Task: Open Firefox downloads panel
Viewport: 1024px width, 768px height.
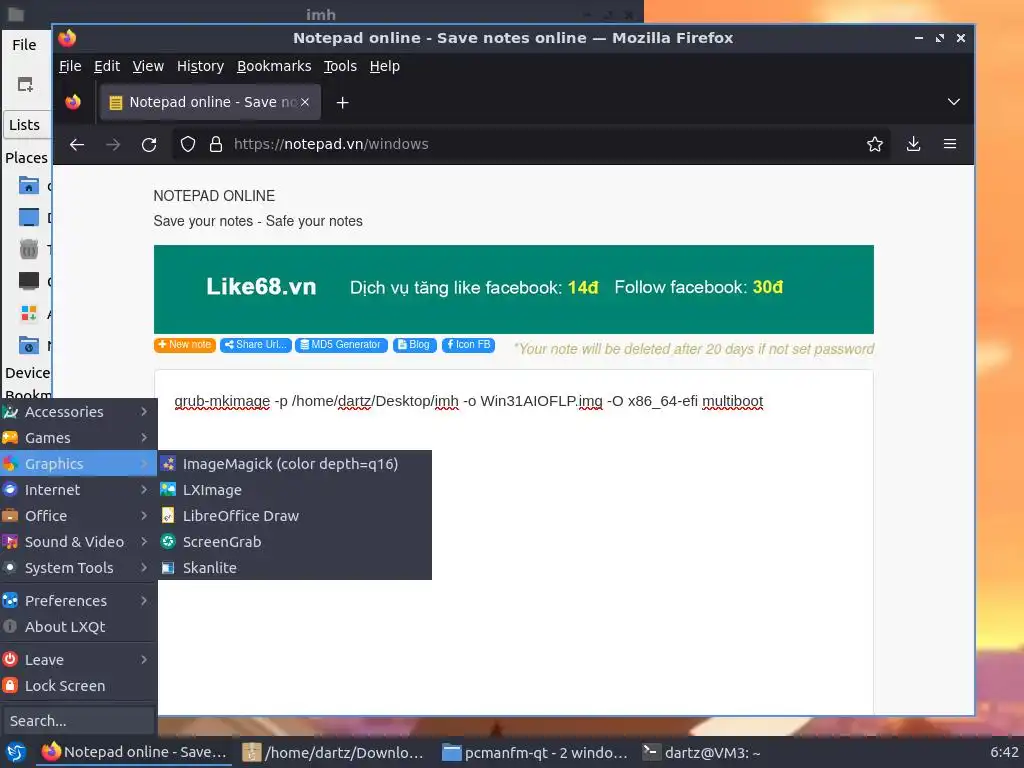Action: [x=914, y=144]
